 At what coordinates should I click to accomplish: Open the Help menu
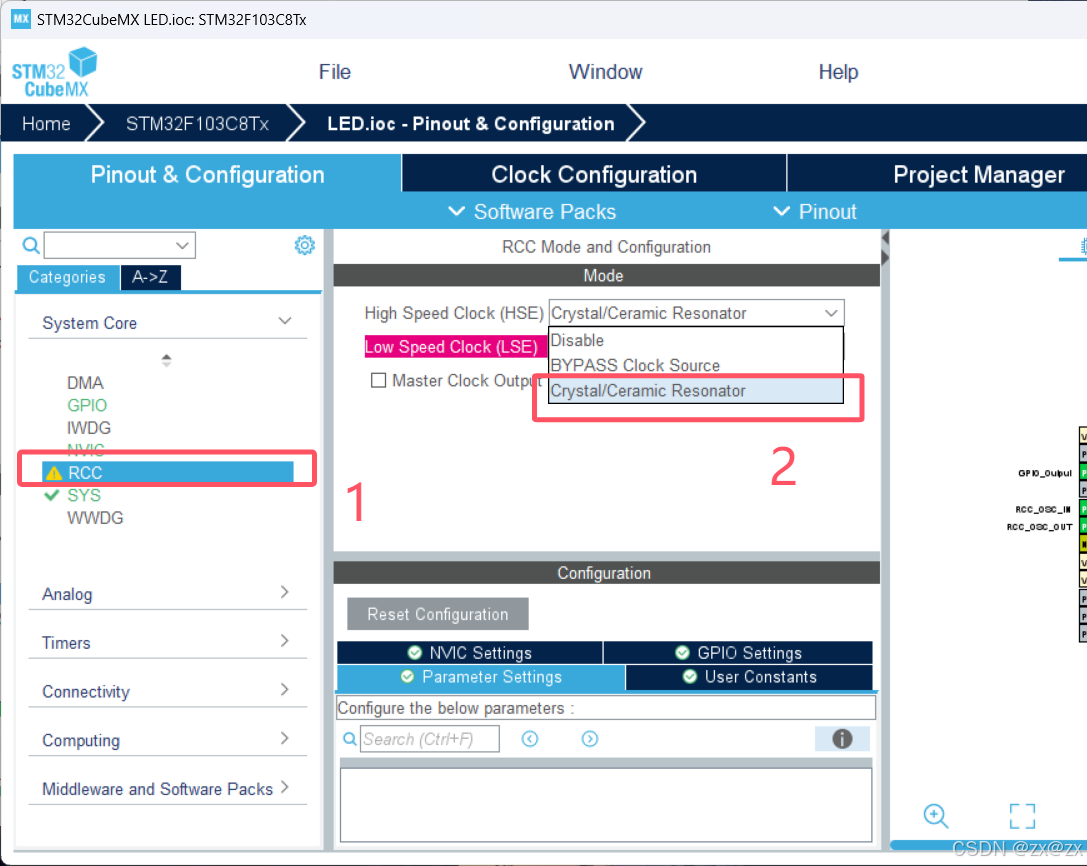838,72
